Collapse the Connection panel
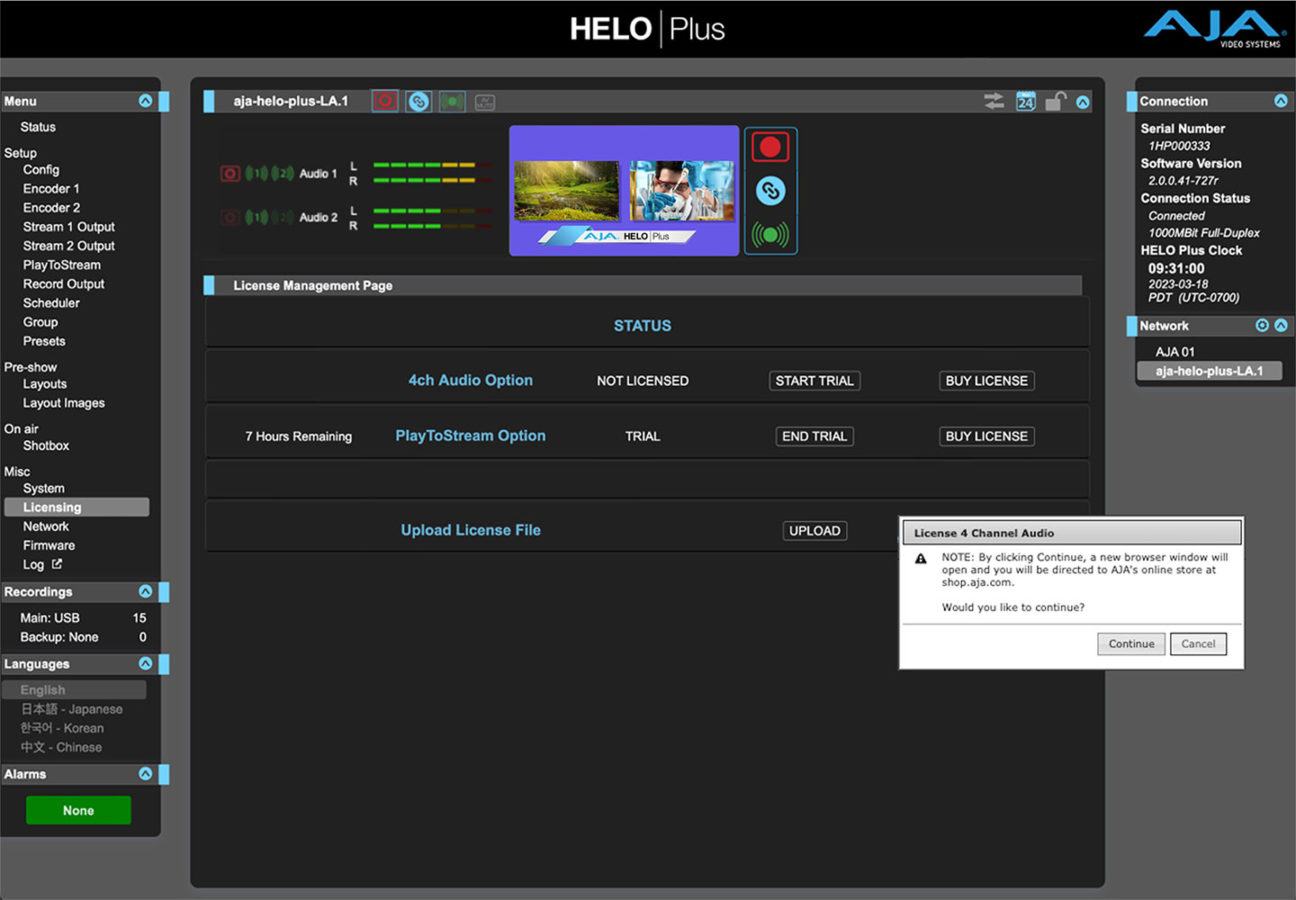The image size is (1296, 900). click(x=1281, y=100)
